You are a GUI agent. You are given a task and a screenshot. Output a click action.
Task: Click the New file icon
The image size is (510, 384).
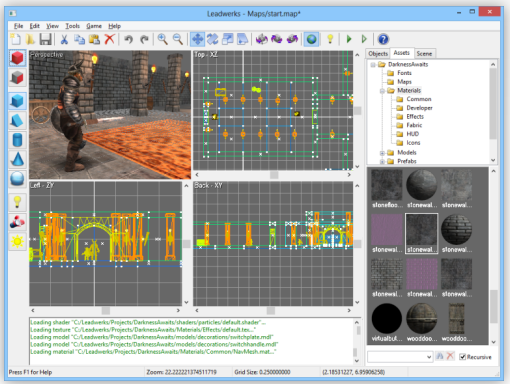coord(15,39)
